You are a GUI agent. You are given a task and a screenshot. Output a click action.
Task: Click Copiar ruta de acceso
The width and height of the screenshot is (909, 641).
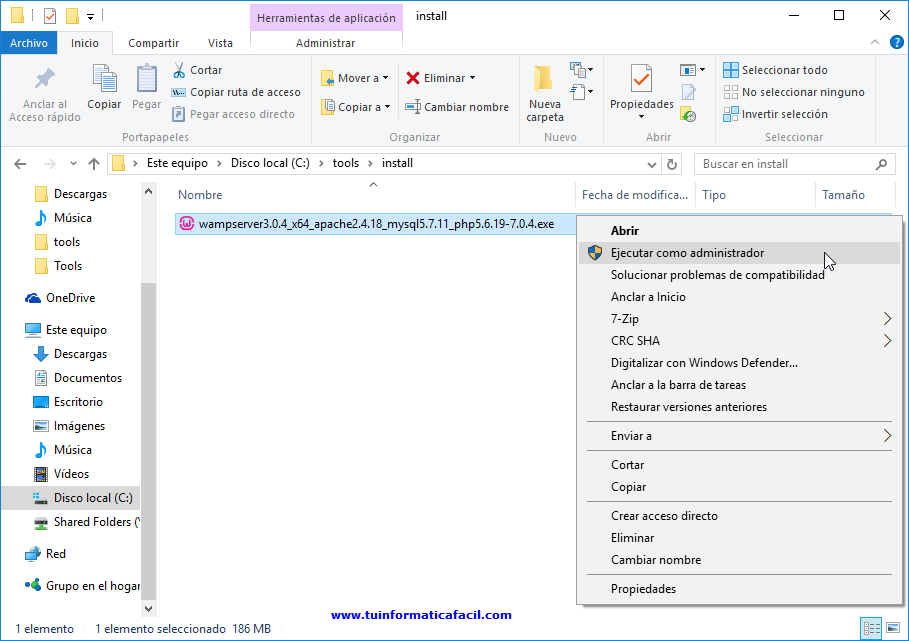(x=236, y=92)
